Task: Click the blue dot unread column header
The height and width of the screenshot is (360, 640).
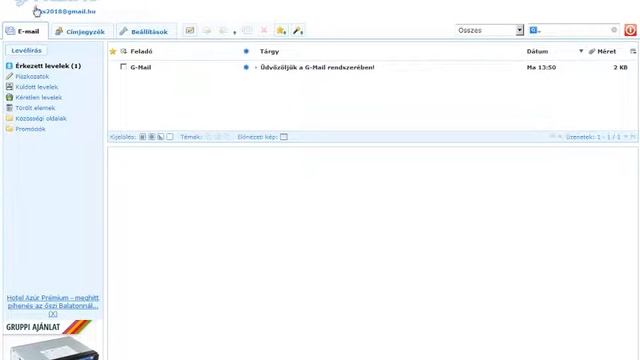Action: 246,51
